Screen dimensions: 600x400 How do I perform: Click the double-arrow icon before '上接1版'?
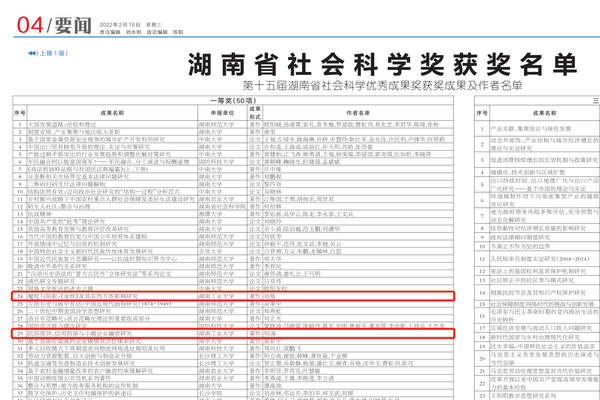tap(32, 53)
